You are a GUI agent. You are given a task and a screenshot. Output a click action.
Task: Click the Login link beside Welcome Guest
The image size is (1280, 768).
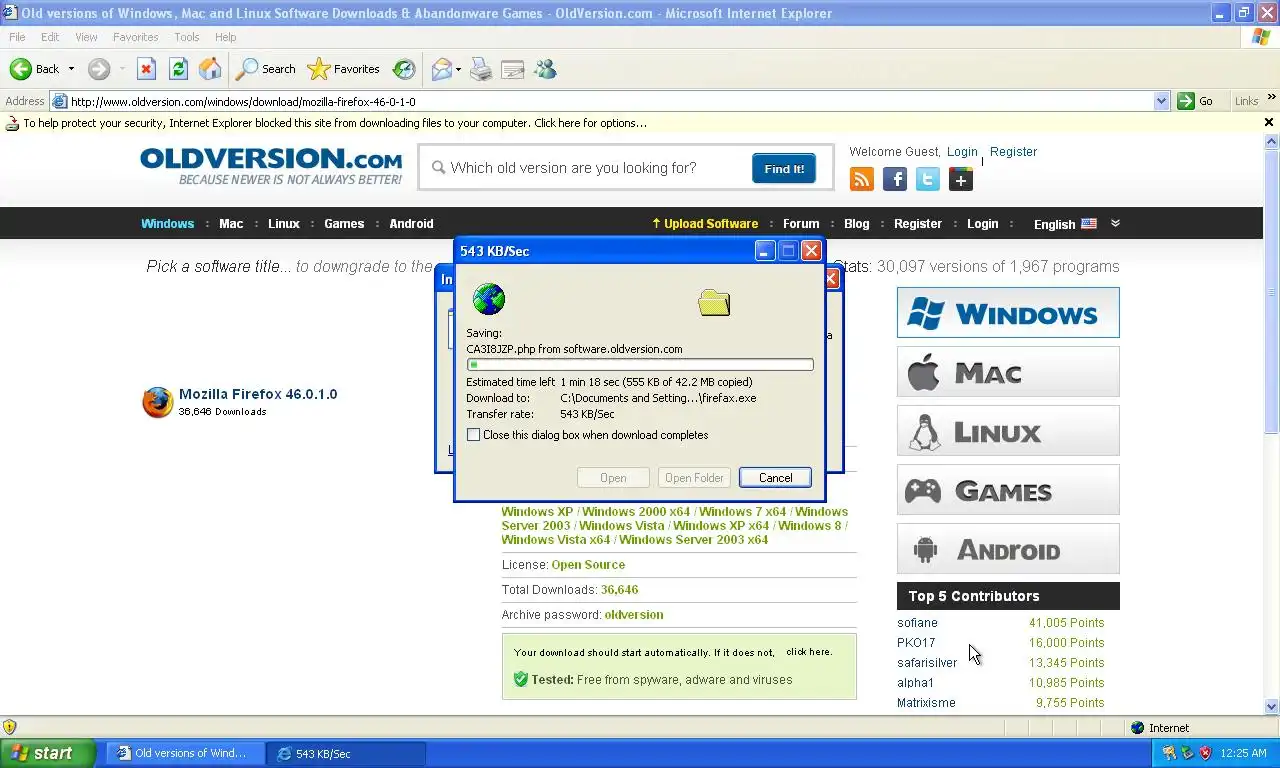(x=962, y=152)
